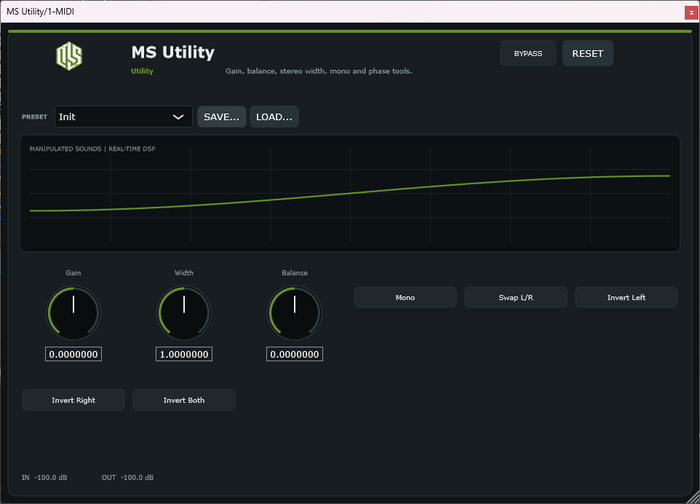Click the Balance knob
This screenshot has height=504, width=700.
[295, 312]
